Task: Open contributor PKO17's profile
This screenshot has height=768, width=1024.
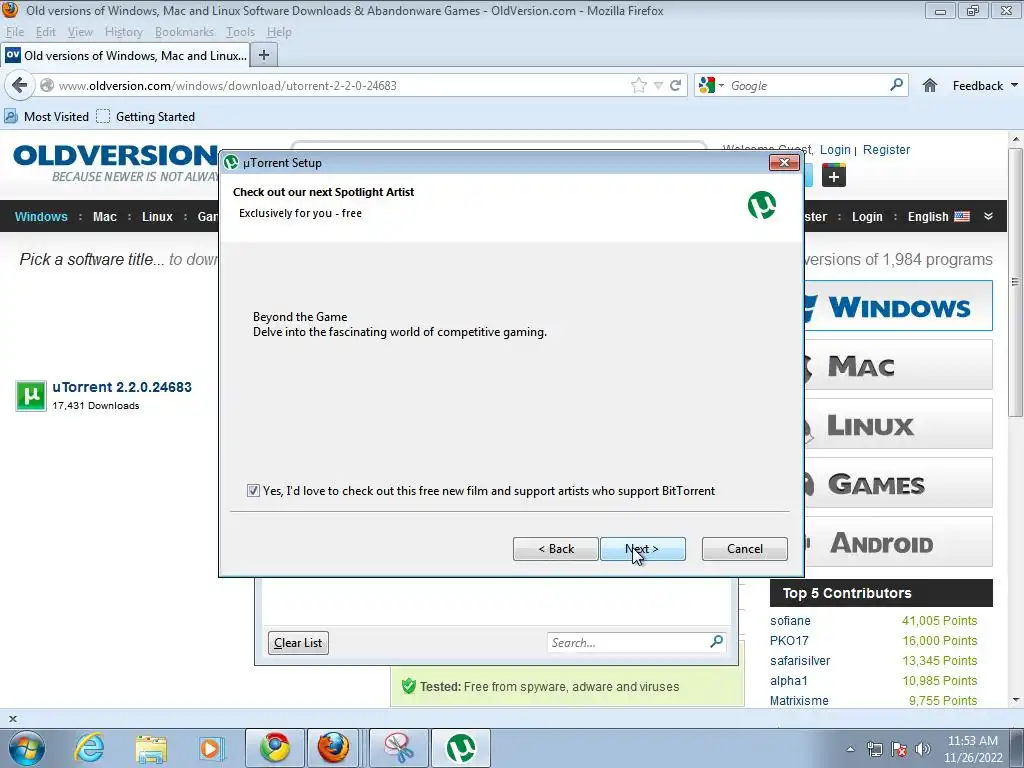Action: tap(789, 641)
